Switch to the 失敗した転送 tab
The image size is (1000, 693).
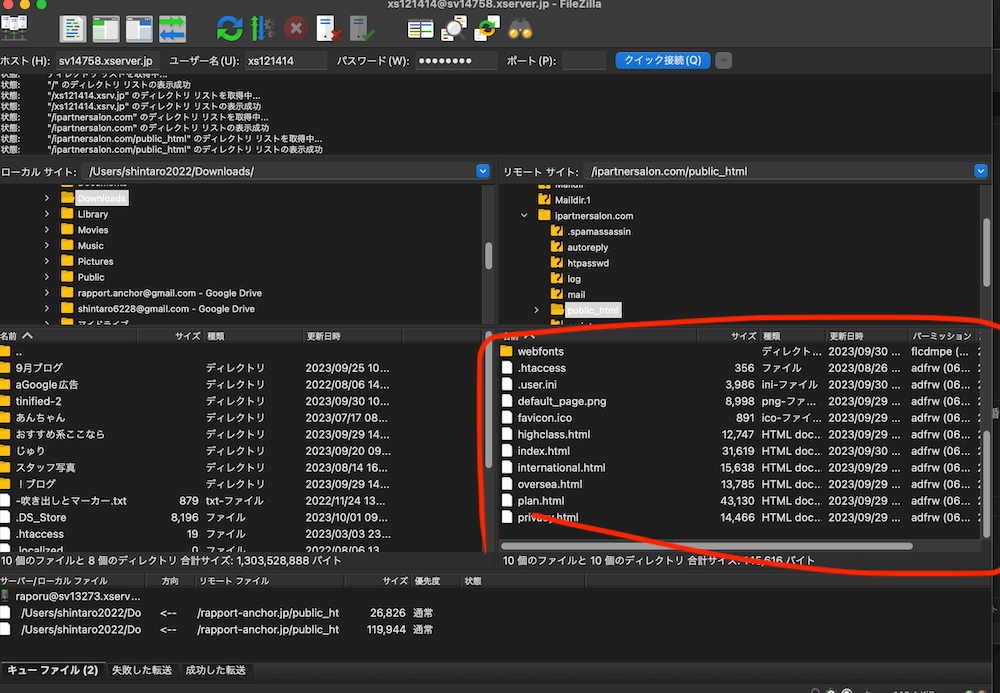(x=142, y=670)
